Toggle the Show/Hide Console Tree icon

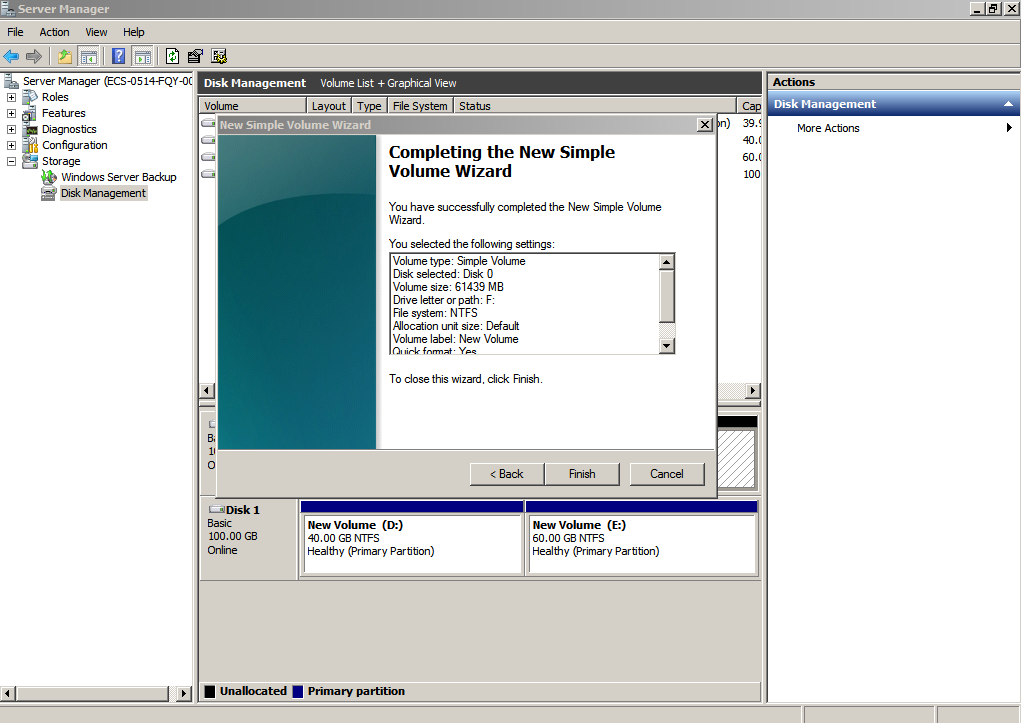[88, 57]
